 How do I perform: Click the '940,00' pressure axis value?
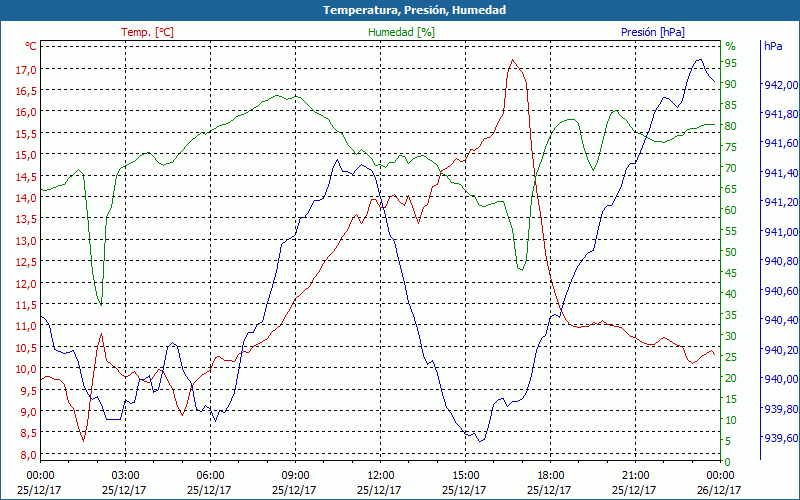click(x=781, y=379)
